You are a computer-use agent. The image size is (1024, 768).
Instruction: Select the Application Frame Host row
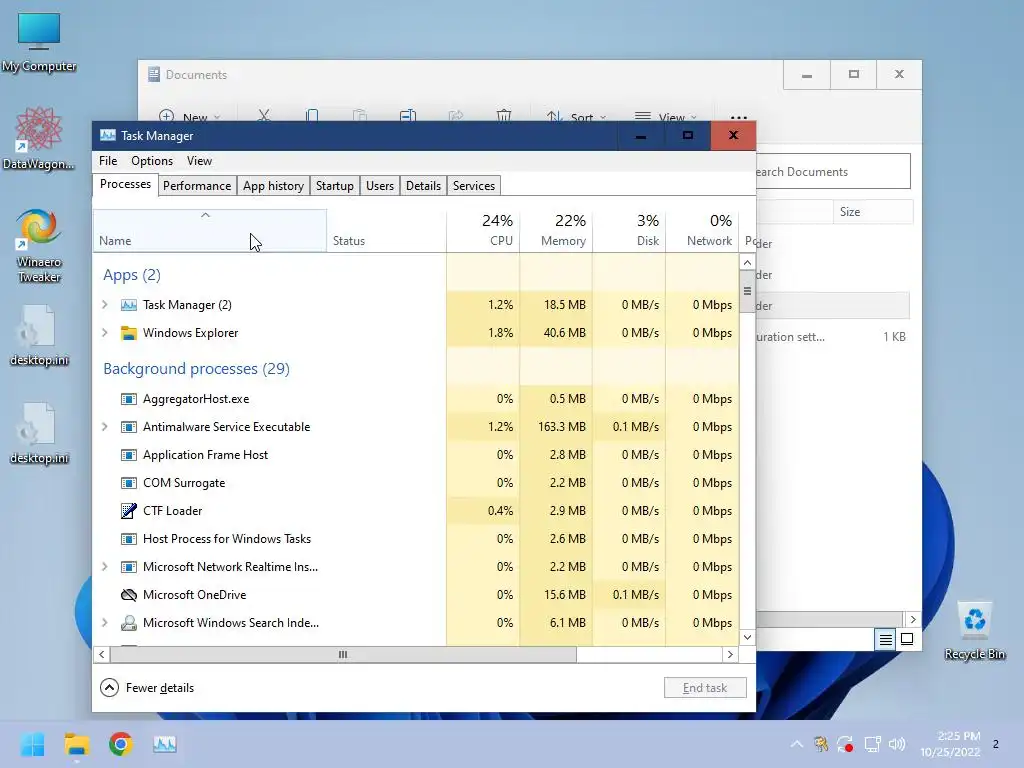pyautogui.click(x=416, y=455)
